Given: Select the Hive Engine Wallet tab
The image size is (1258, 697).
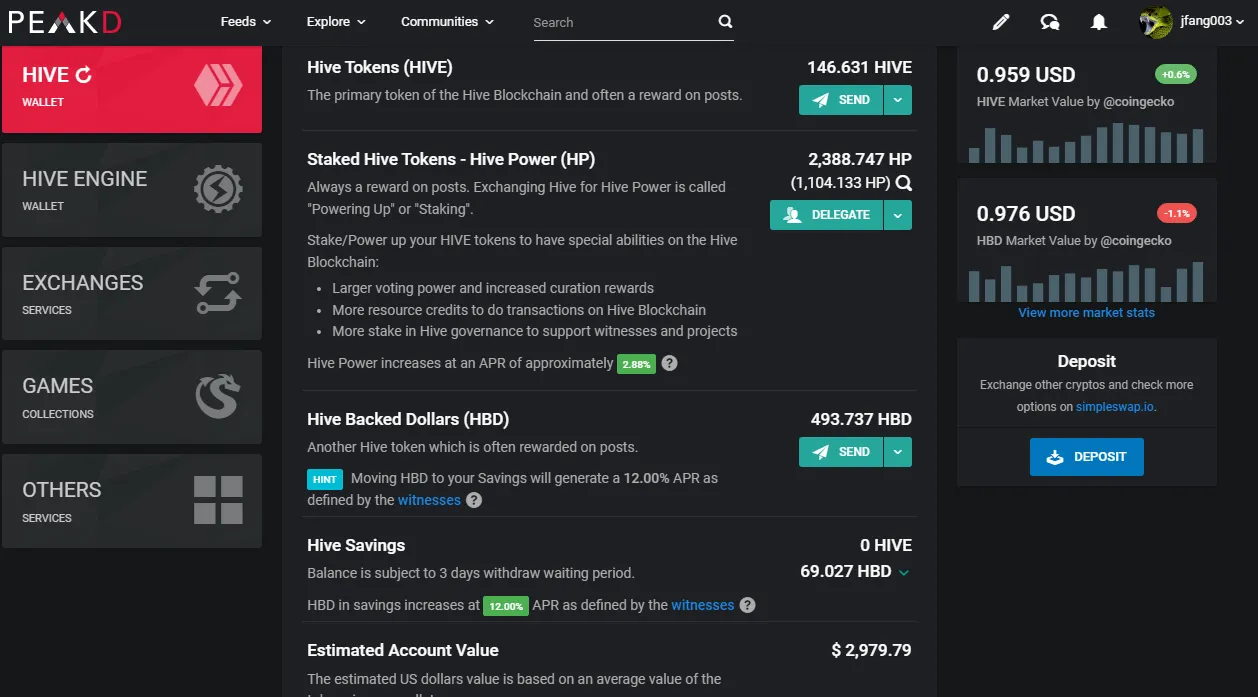Looking at the screenshot, I should [x=132, y=190].
